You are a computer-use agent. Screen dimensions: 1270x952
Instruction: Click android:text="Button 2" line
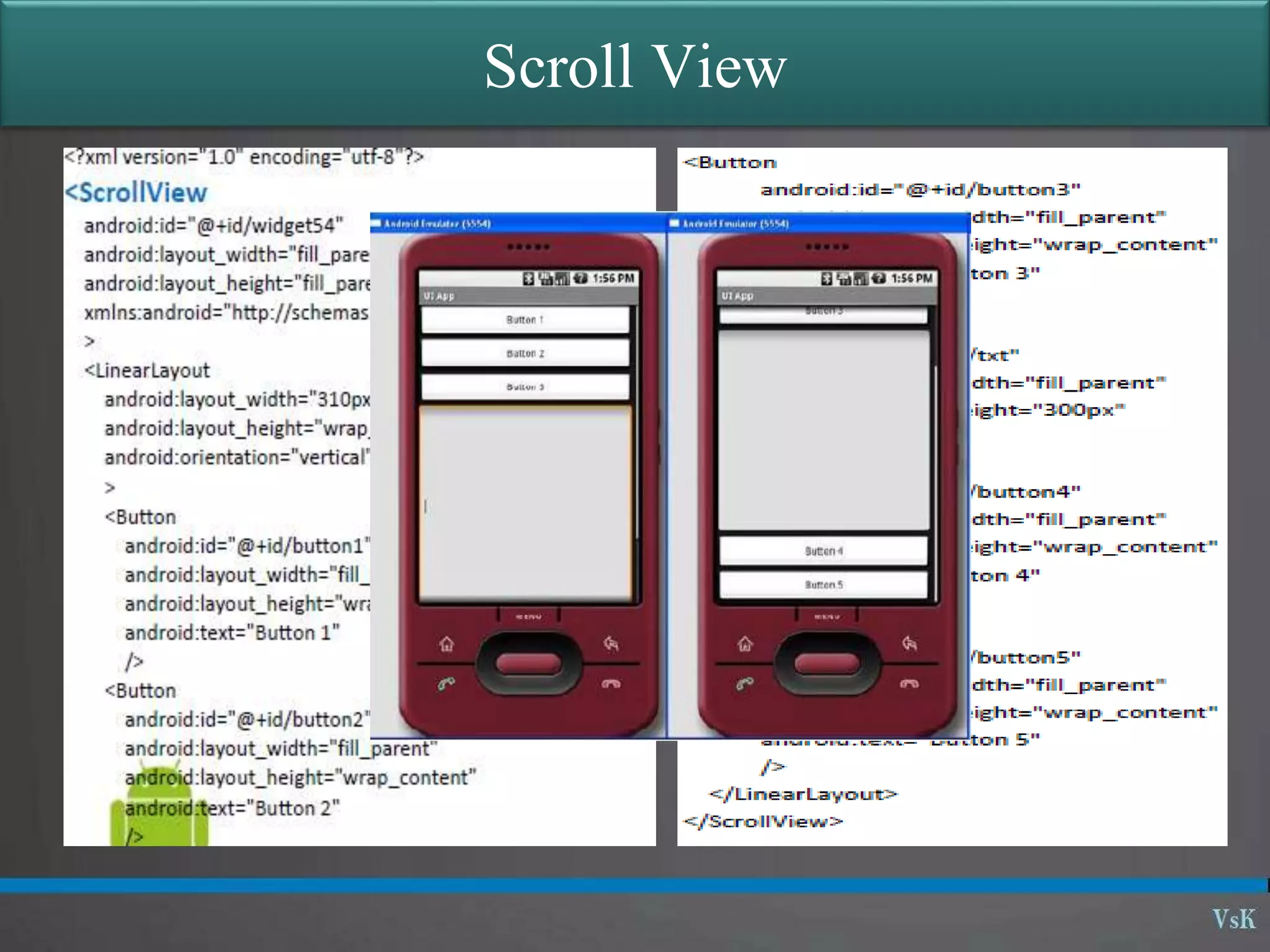click(232, 808)
